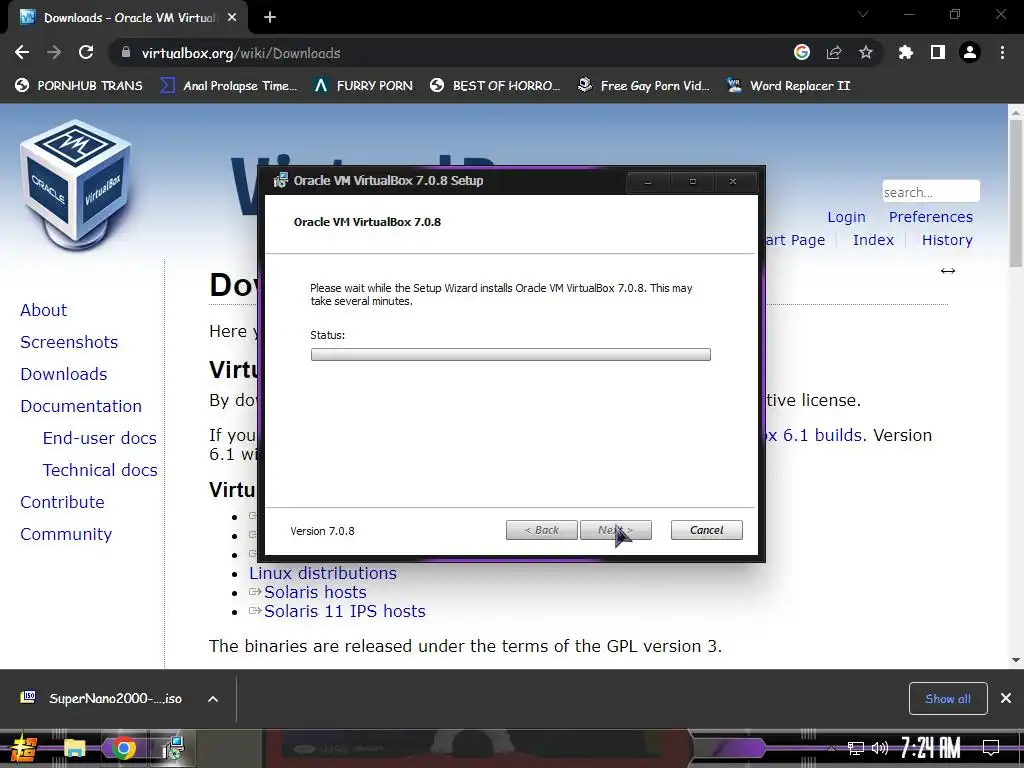This screenshot has height=768, width=1024.
Task: Toggle the Chrome side panel icon
Action: click(x=938, y=52)
